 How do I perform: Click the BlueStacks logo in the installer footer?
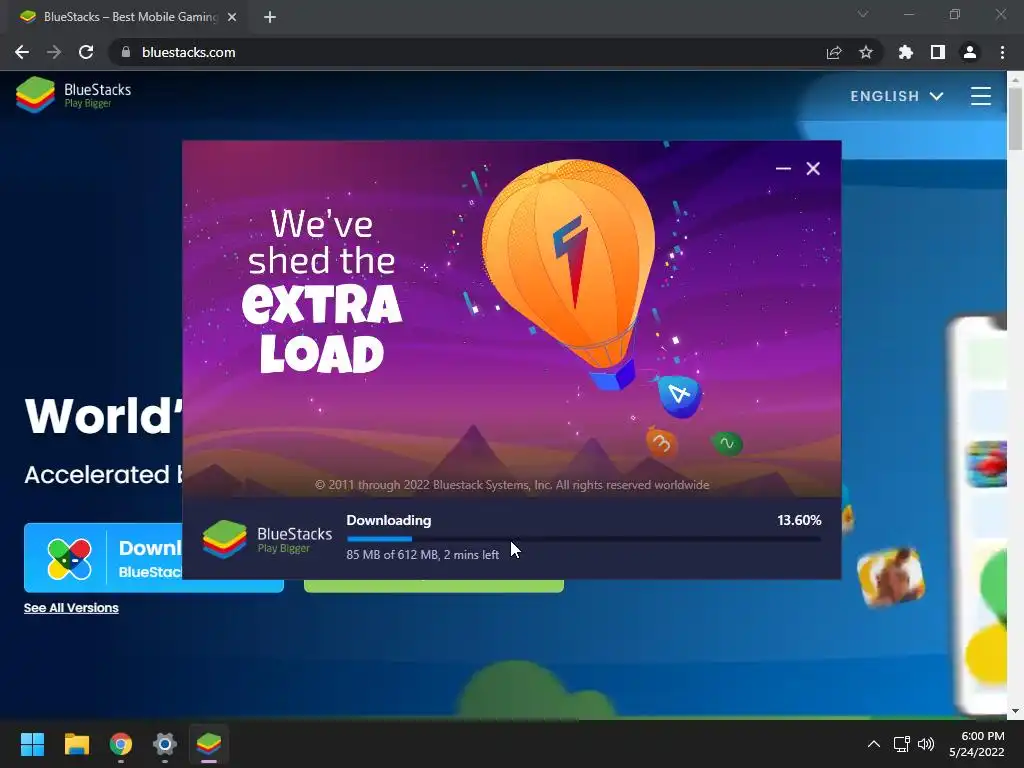[x=268, y=539]
